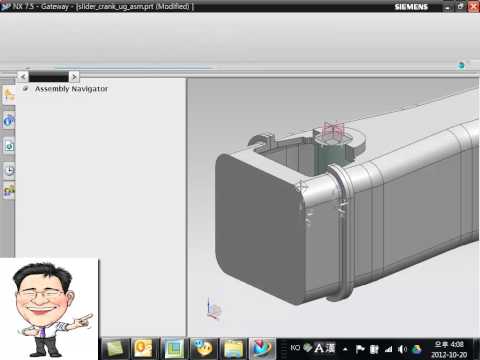Click the blue globe icon at toolbar right
The image size is (480, 360).
(x=461, y=65)
